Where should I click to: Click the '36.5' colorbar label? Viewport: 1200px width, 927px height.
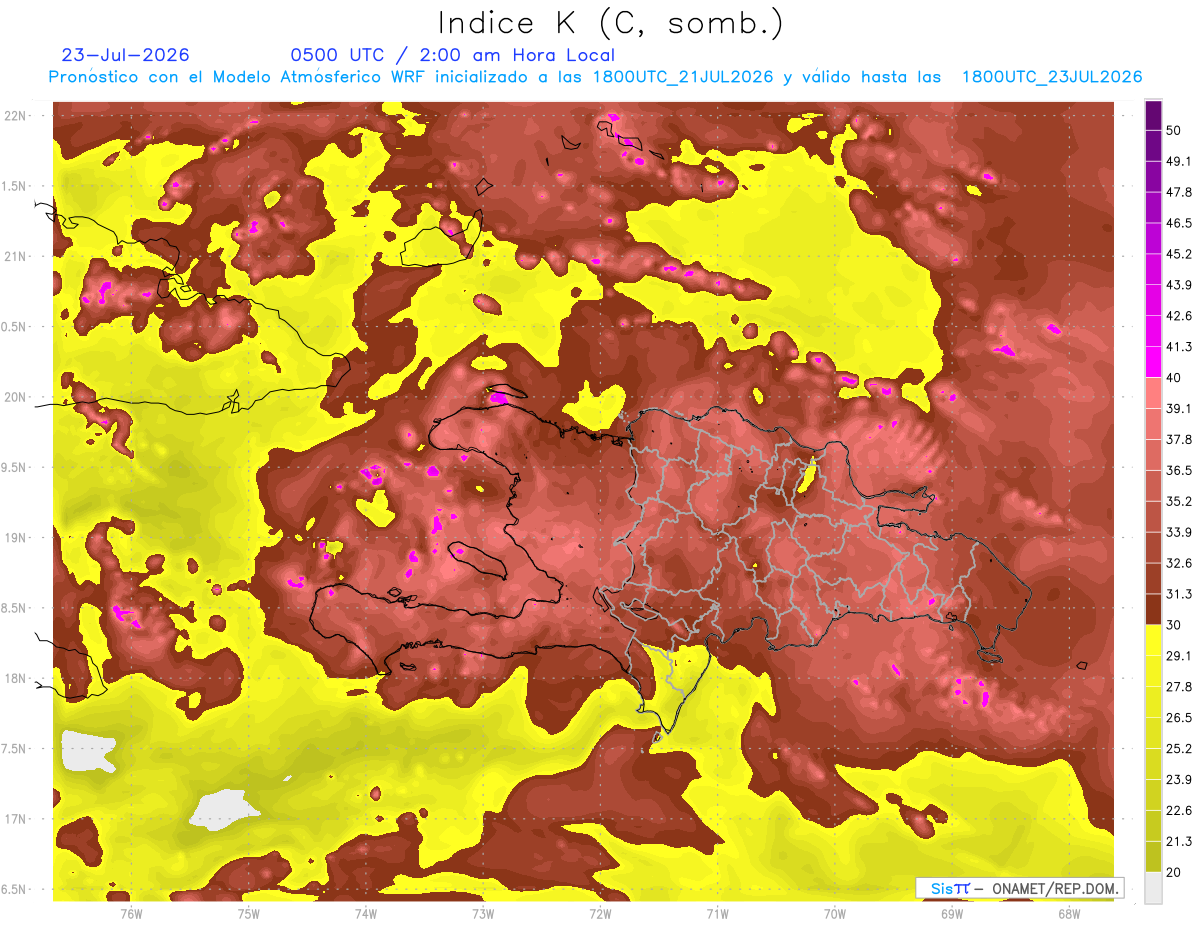1178,471
